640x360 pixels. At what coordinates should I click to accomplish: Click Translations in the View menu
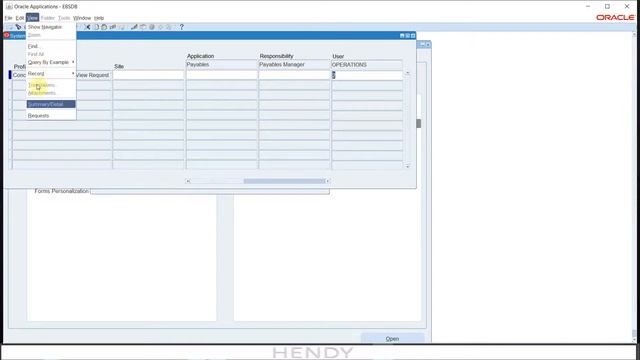tap(51, 85)
